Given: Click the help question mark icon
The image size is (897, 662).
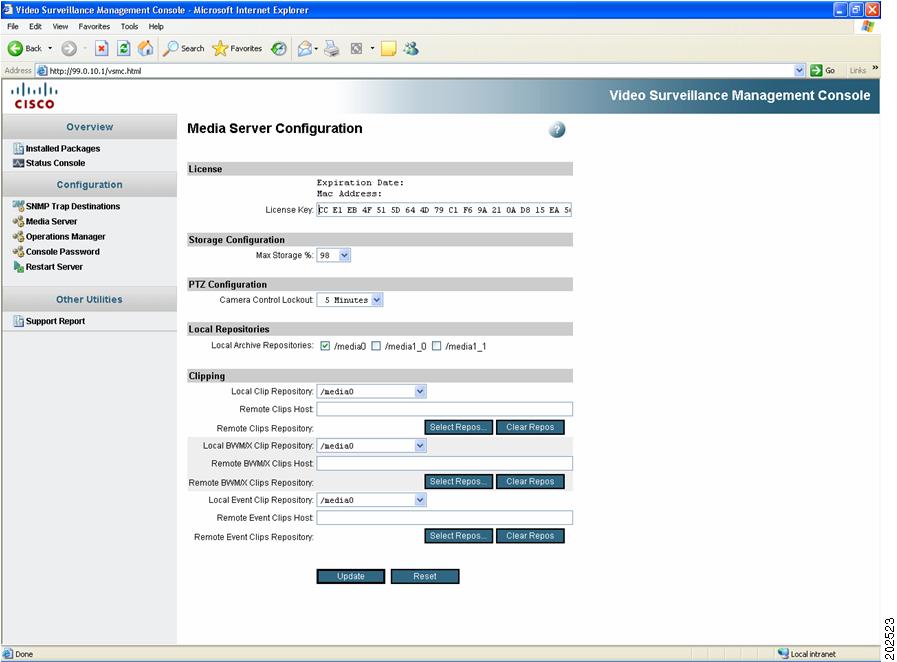Looking at the screenshot, I should coord(557,130).
